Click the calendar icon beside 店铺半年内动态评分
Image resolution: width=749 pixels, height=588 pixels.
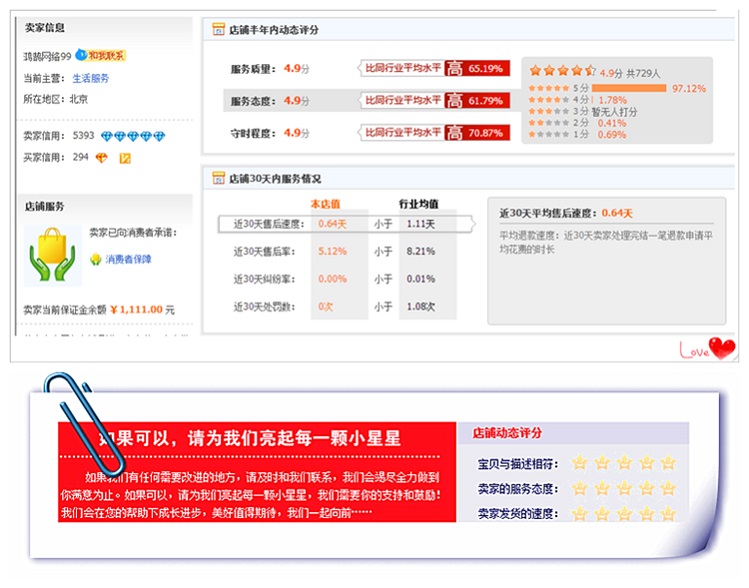tap(218, 30)
